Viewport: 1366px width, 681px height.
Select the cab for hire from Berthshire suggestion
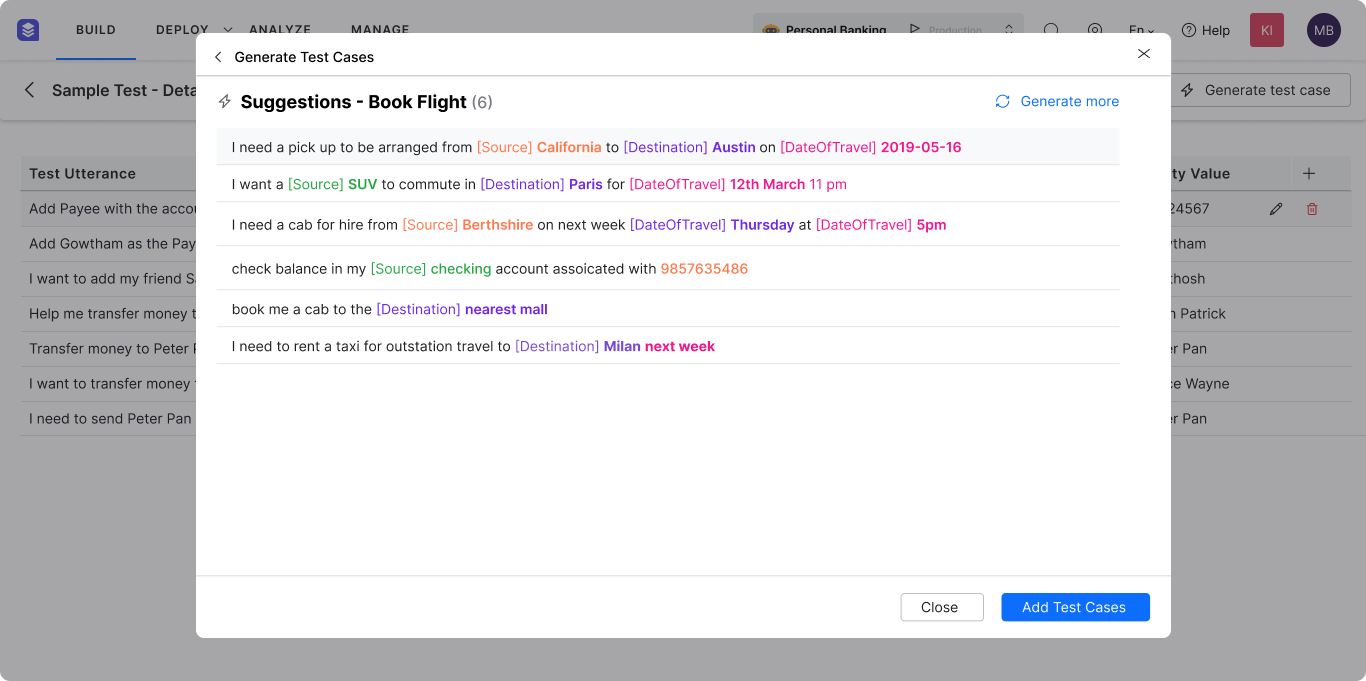pos(668,225)
